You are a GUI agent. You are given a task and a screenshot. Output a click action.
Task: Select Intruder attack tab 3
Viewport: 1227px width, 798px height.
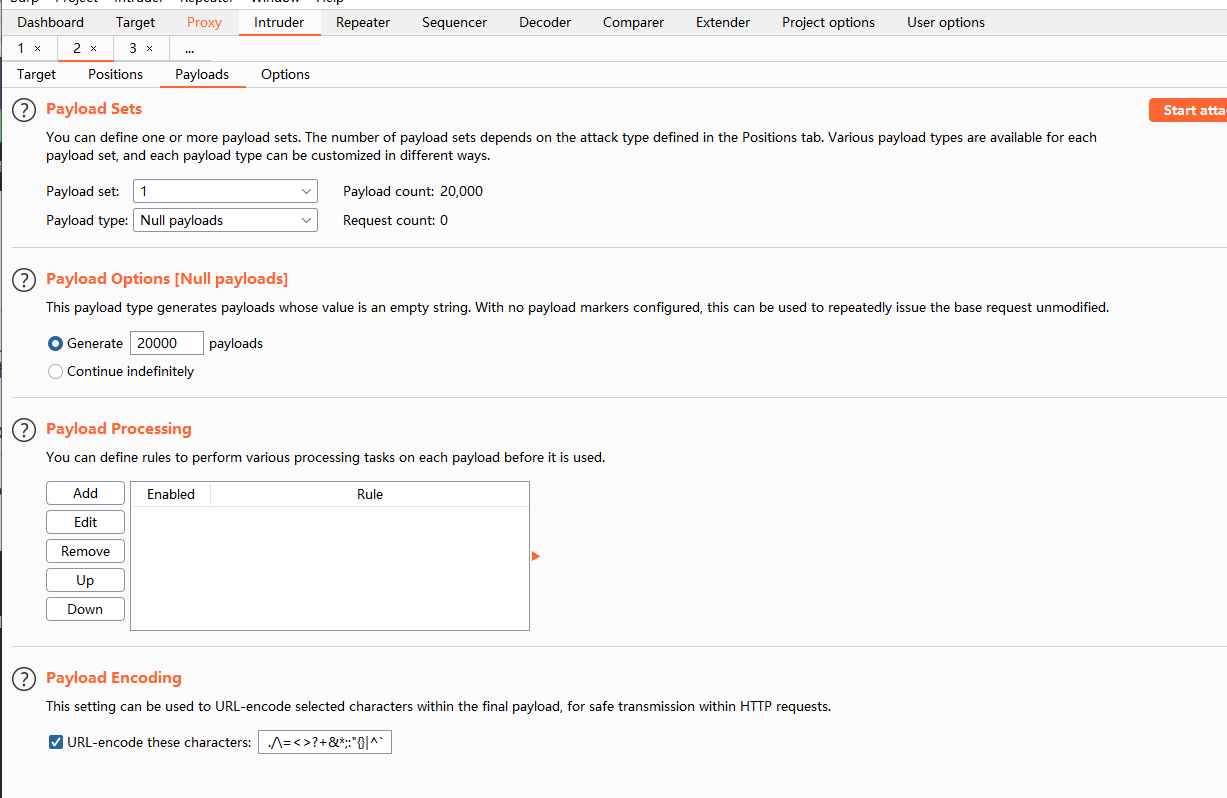pos(133,48)
